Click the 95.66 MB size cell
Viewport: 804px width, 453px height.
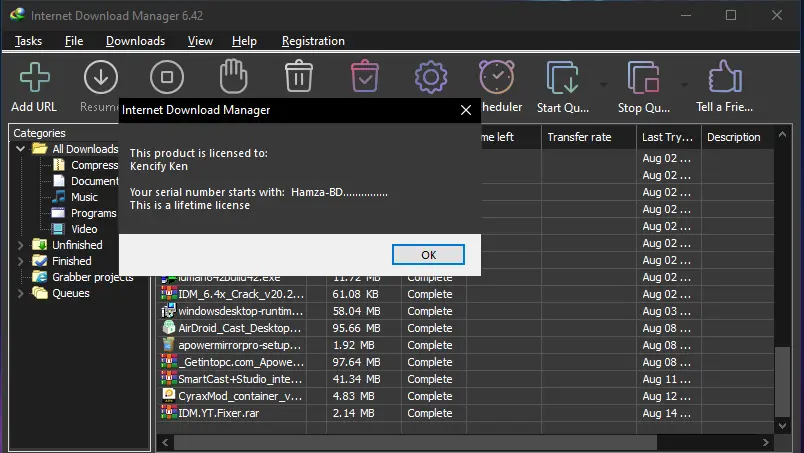point(356,328)
